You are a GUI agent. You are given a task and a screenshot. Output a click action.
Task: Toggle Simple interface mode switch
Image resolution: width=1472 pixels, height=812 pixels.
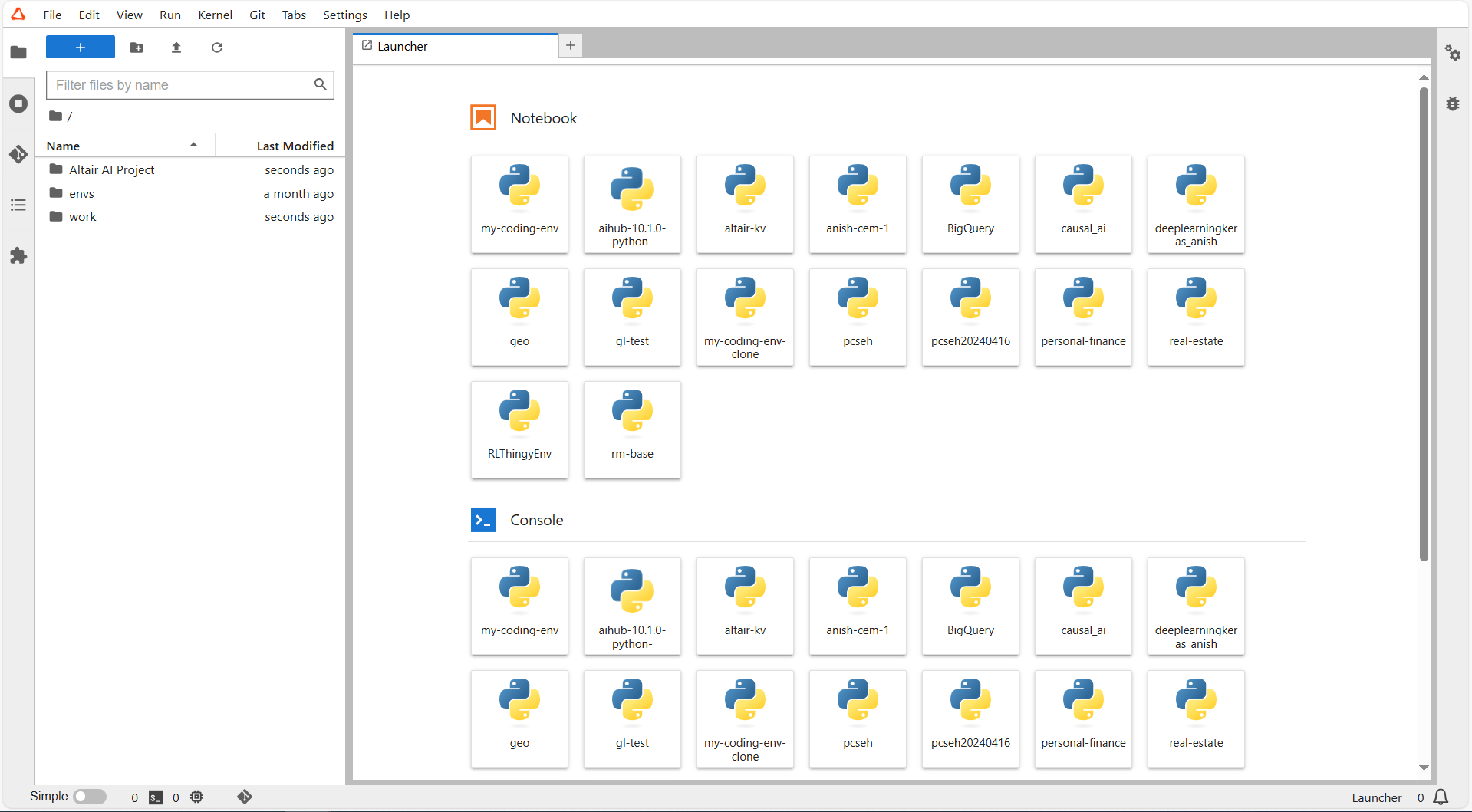(x=90, y=797)
